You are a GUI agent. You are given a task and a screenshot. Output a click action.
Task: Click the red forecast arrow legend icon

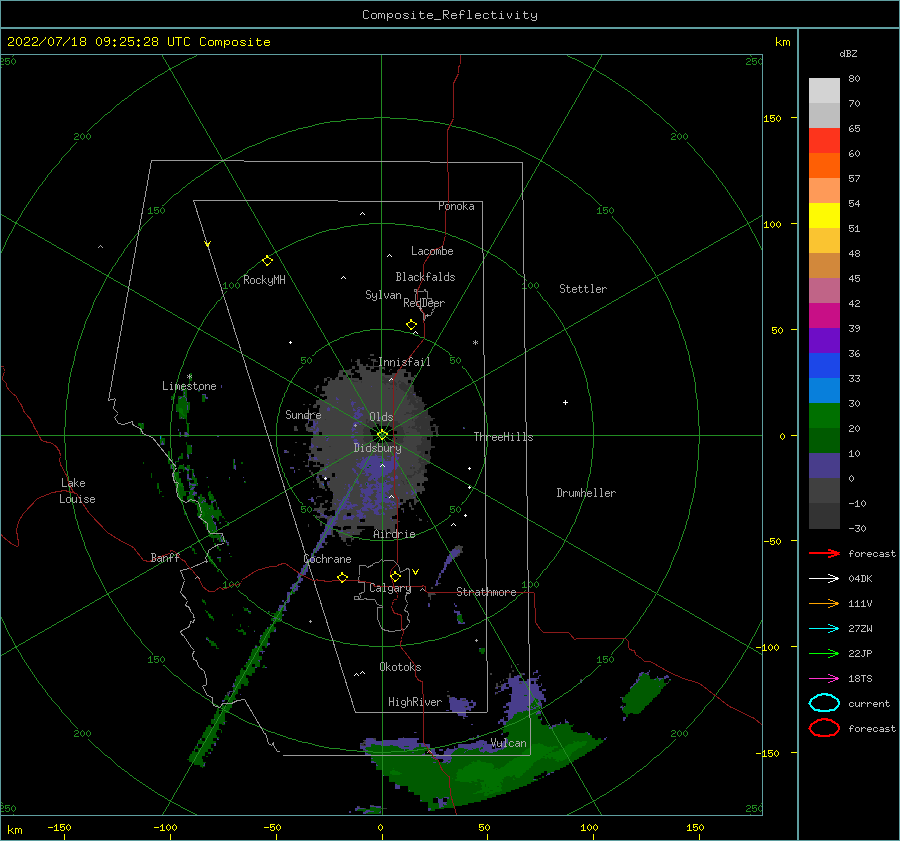point(824,553)
